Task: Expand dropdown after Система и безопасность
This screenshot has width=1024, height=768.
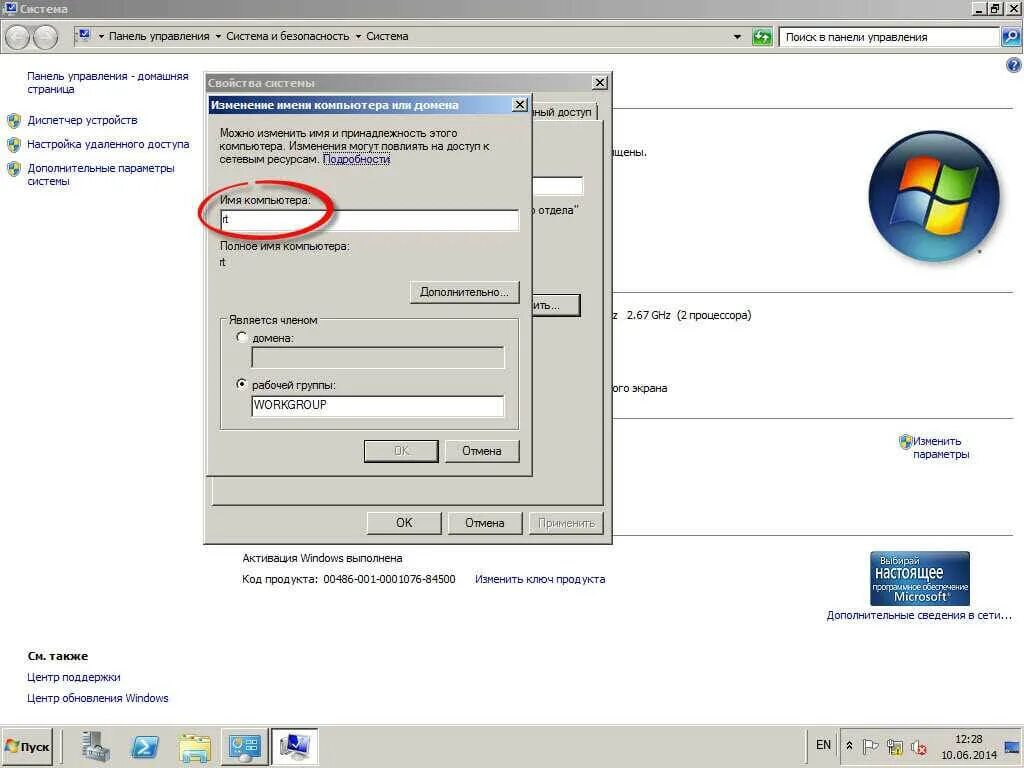Action: (x=358, y=37)
